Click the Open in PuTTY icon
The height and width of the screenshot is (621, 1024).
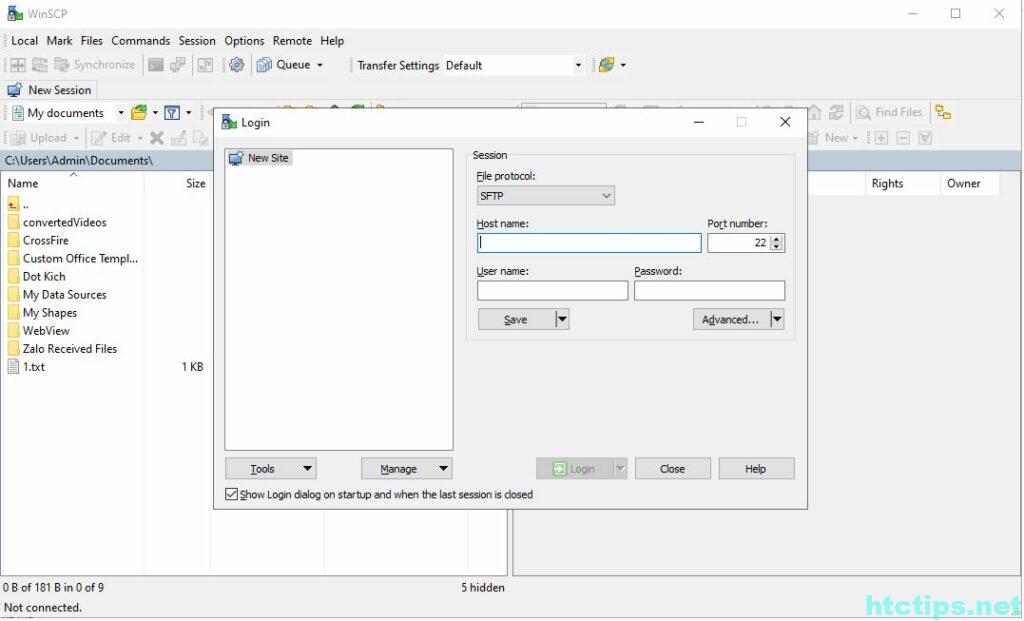point(178,65)
